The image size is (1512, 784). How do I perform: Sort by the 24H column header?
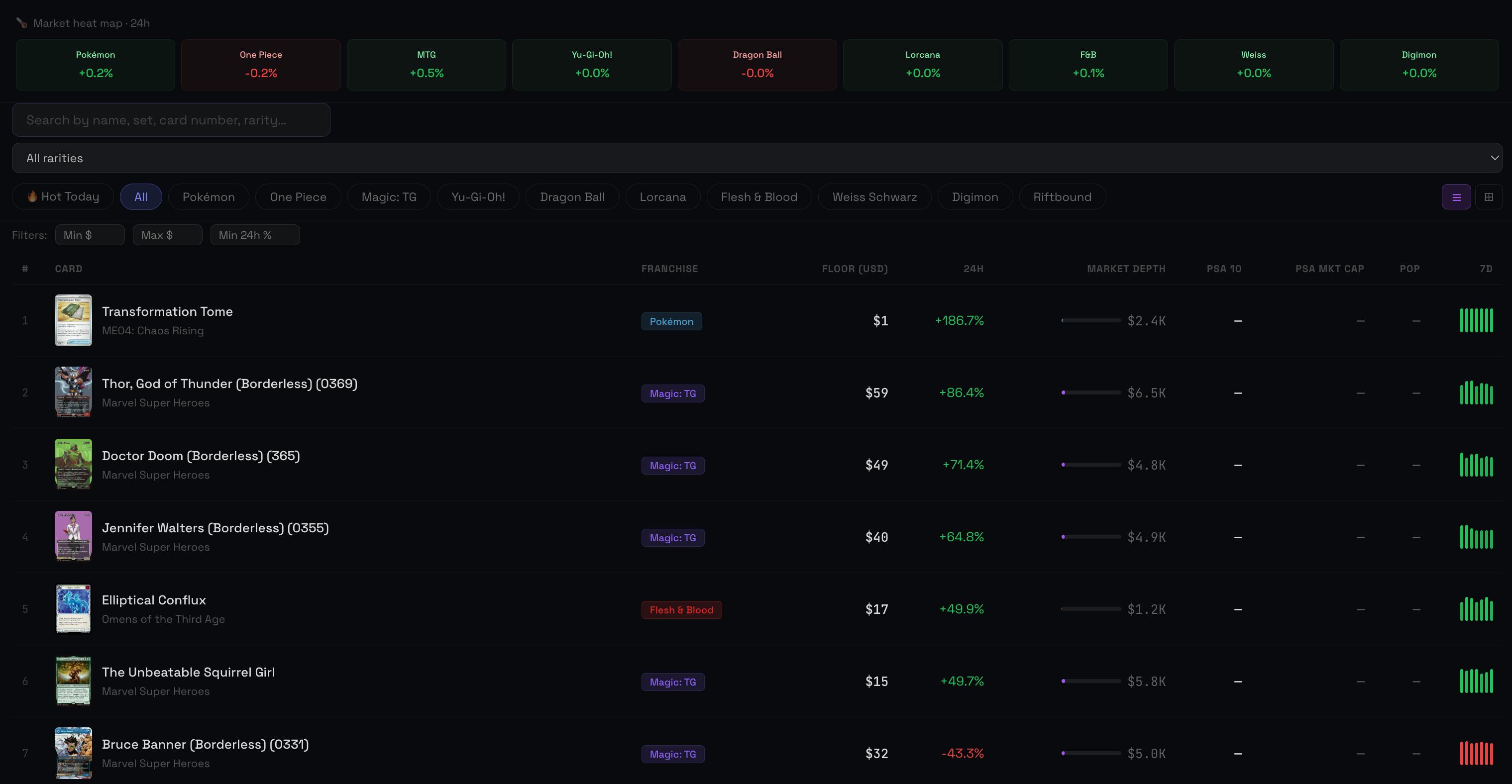pos(973,269)
